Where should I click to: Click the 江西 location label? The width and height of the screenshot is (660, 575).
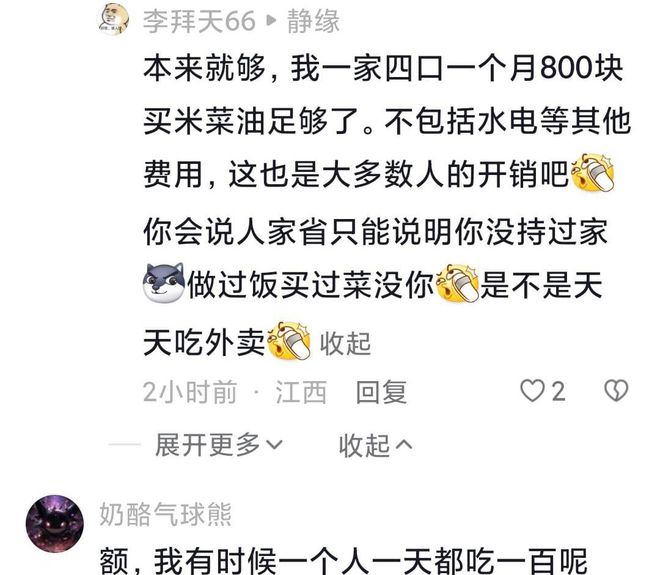(301, 392)
